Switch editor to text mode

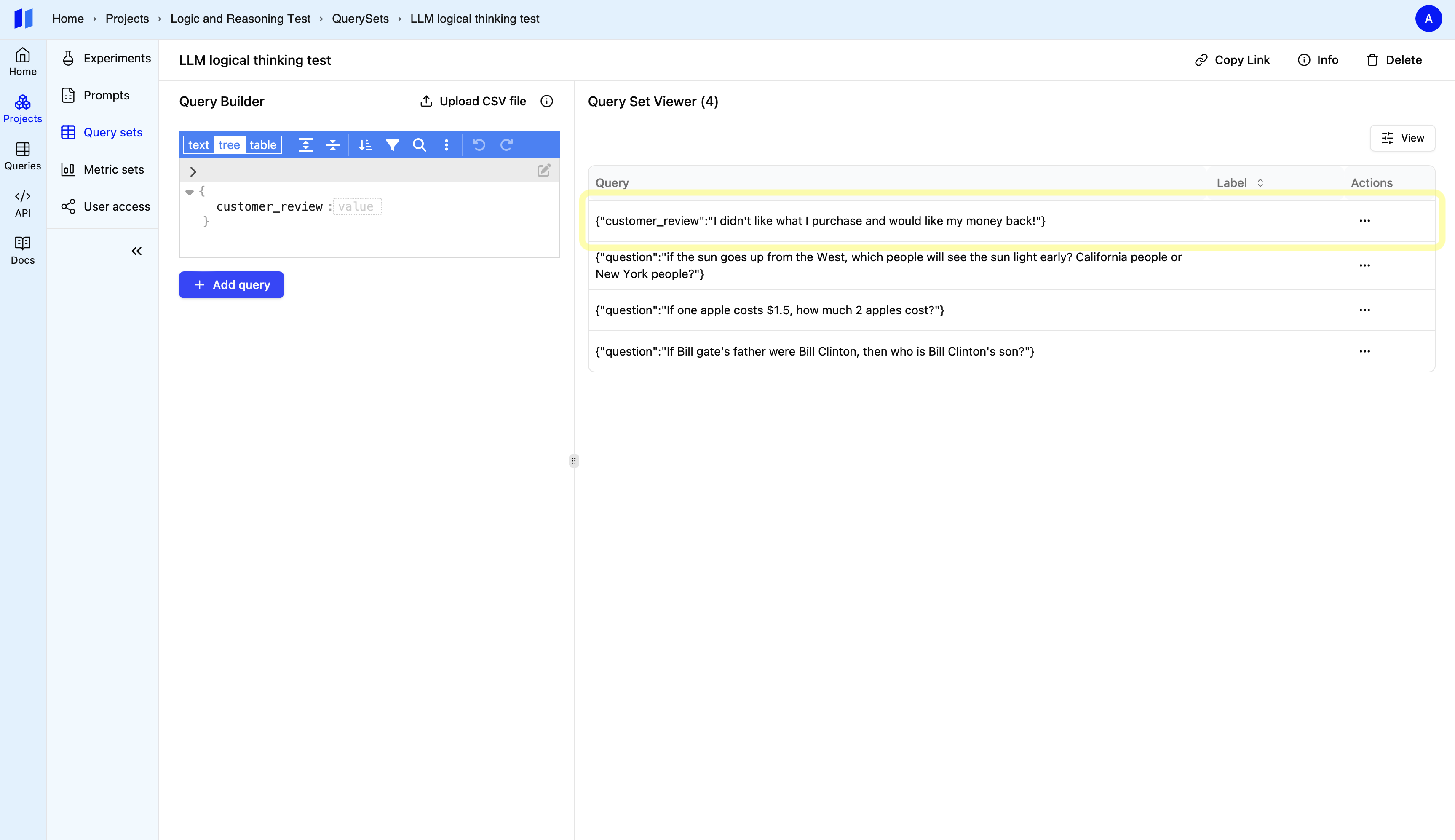[x=198, y=145]
